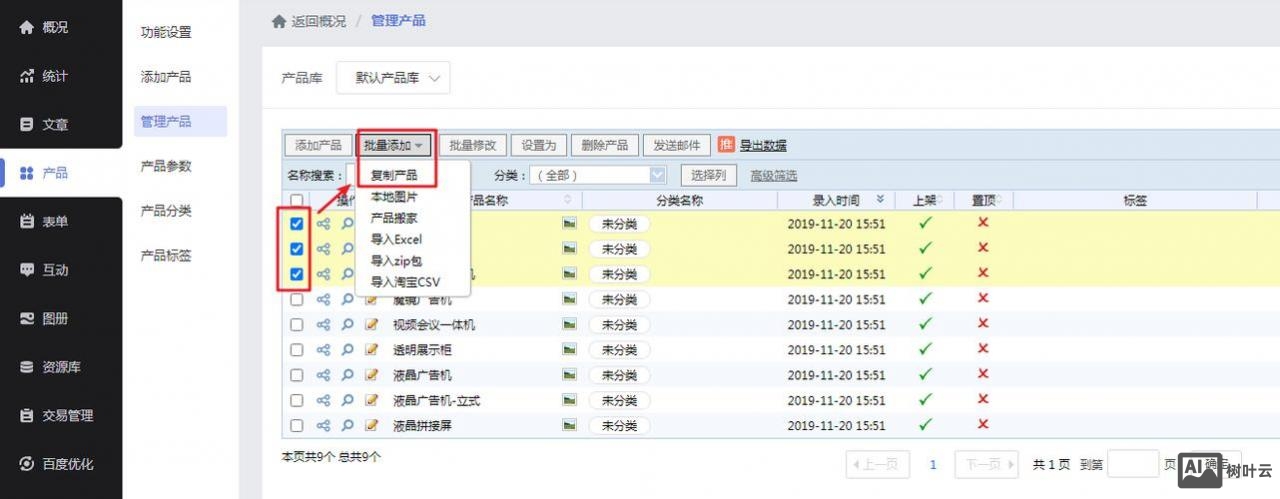Viewport: 1280px width, 499px height.
Task: Toggle 上架 green check for 视频会议一体机
Action: click(925, 323)
